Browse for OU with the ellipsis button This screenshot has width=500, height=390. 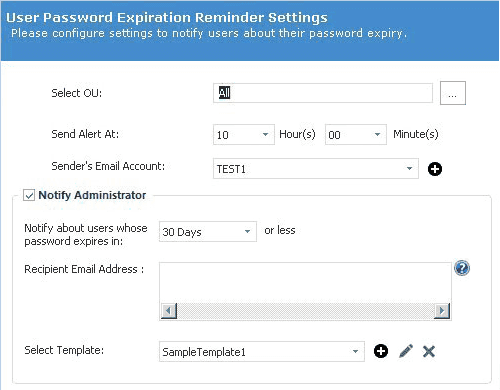[x=453, y=93]
